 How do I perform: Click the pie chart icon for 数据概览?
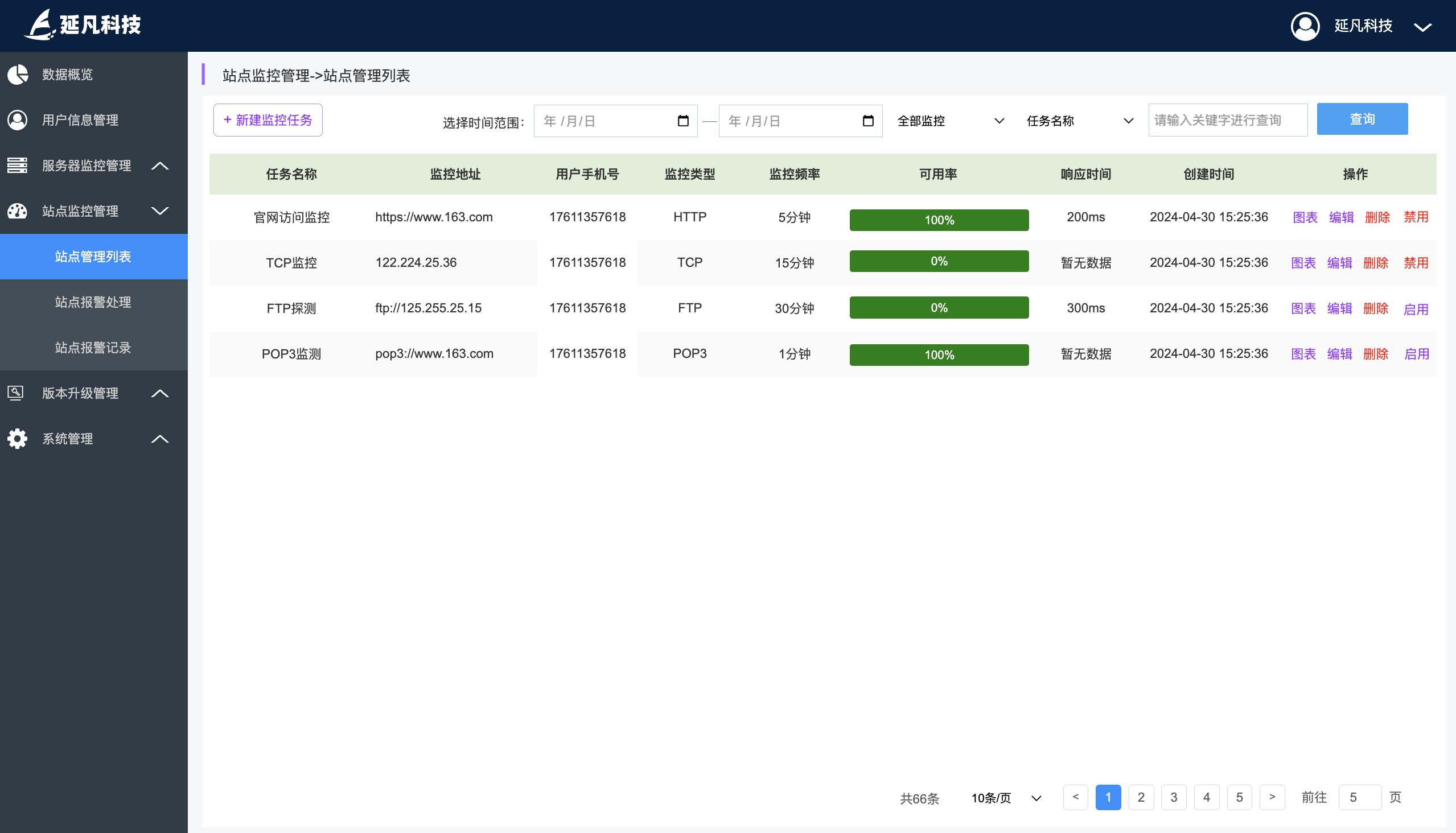(18, 75)
